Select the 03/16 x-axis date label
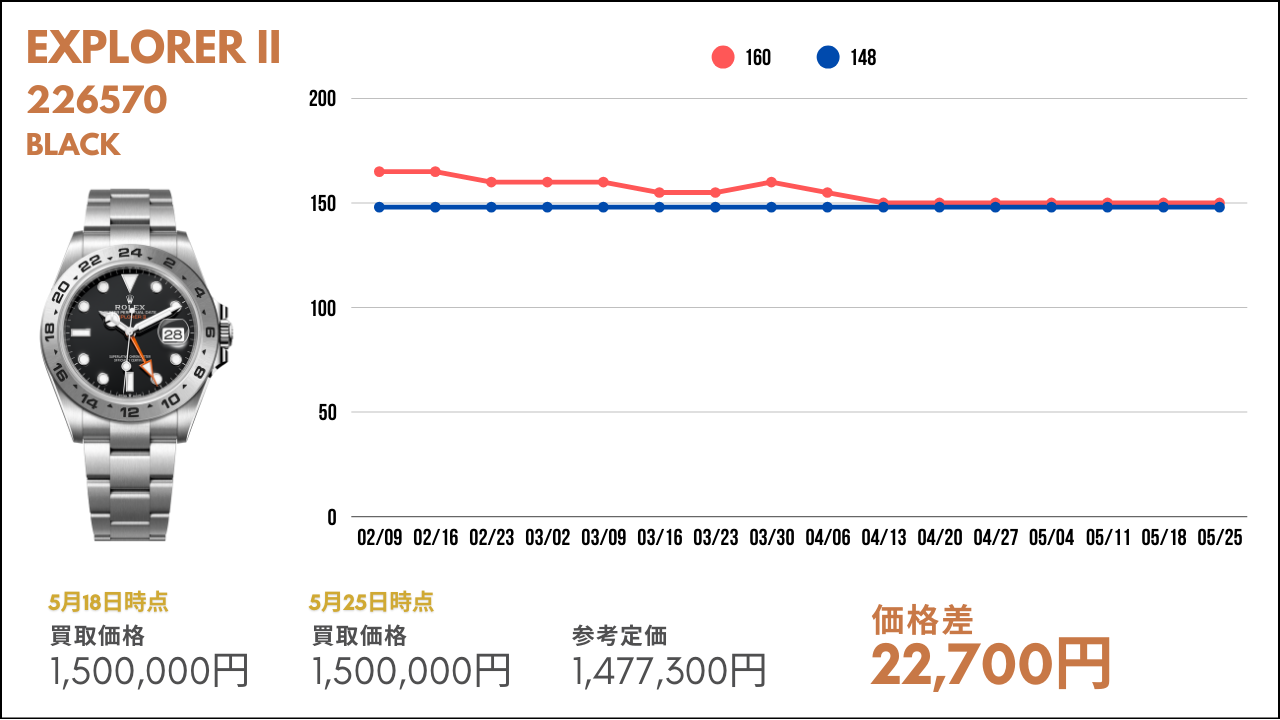The width and height of the screenshot is (1280, 720). pyautogui.click(x=660, y=538)
